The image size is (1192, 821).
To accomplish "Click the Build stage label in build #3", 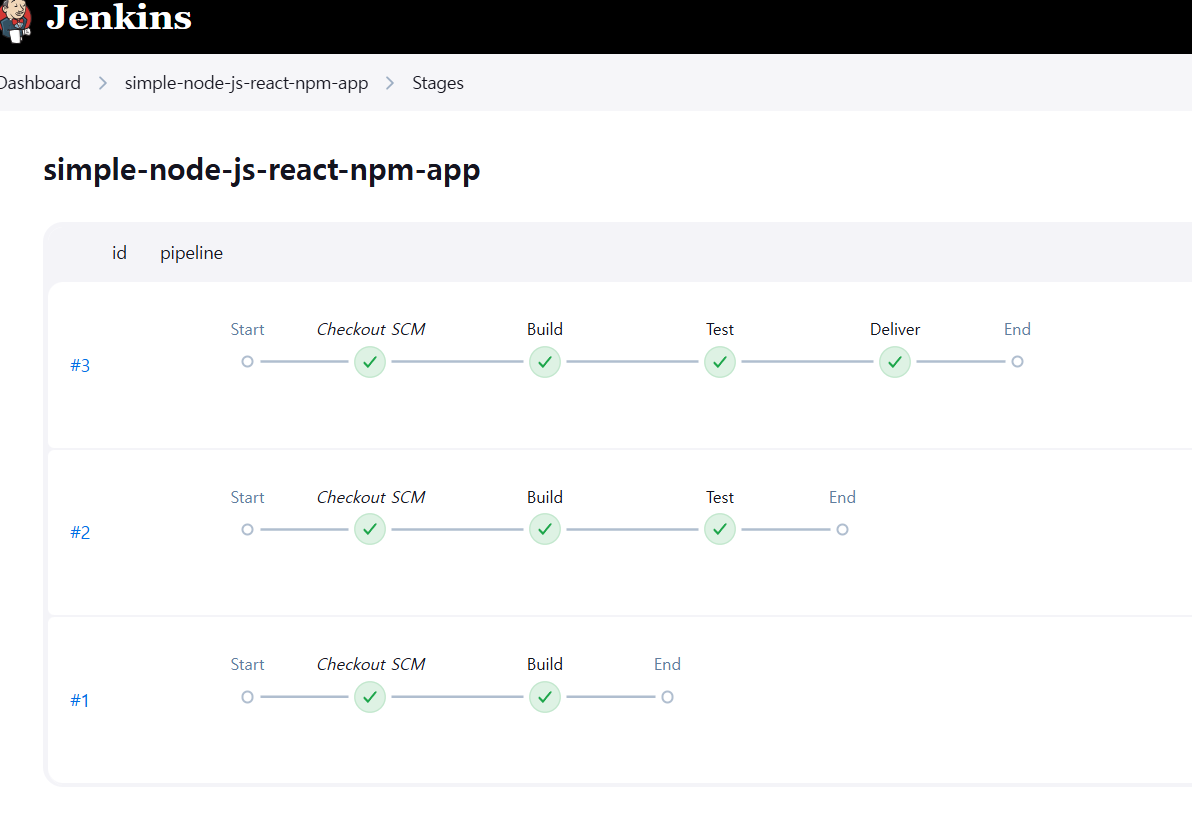I will 545,329.
